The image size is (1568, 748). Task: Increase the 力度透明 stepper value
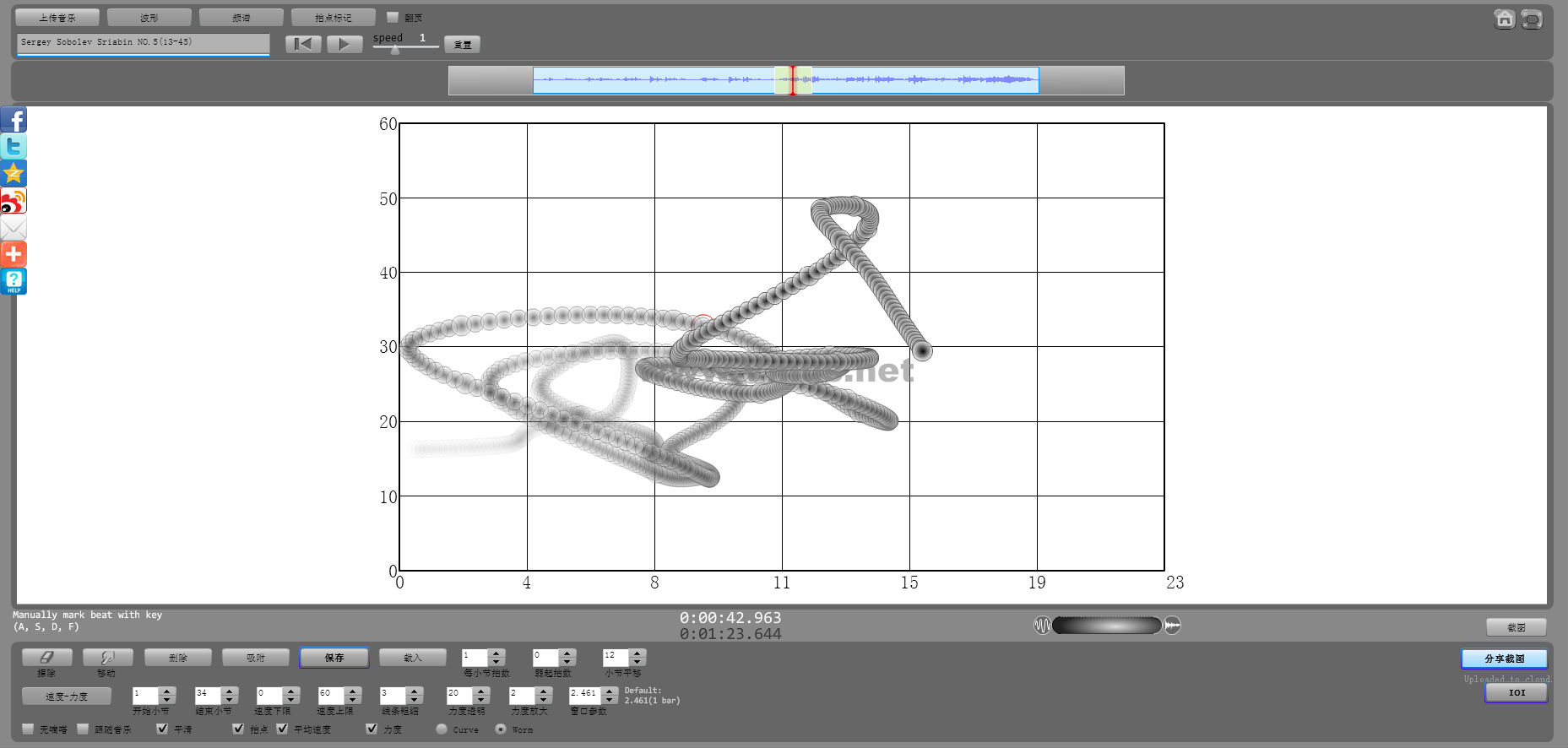[x=481, y=691]
